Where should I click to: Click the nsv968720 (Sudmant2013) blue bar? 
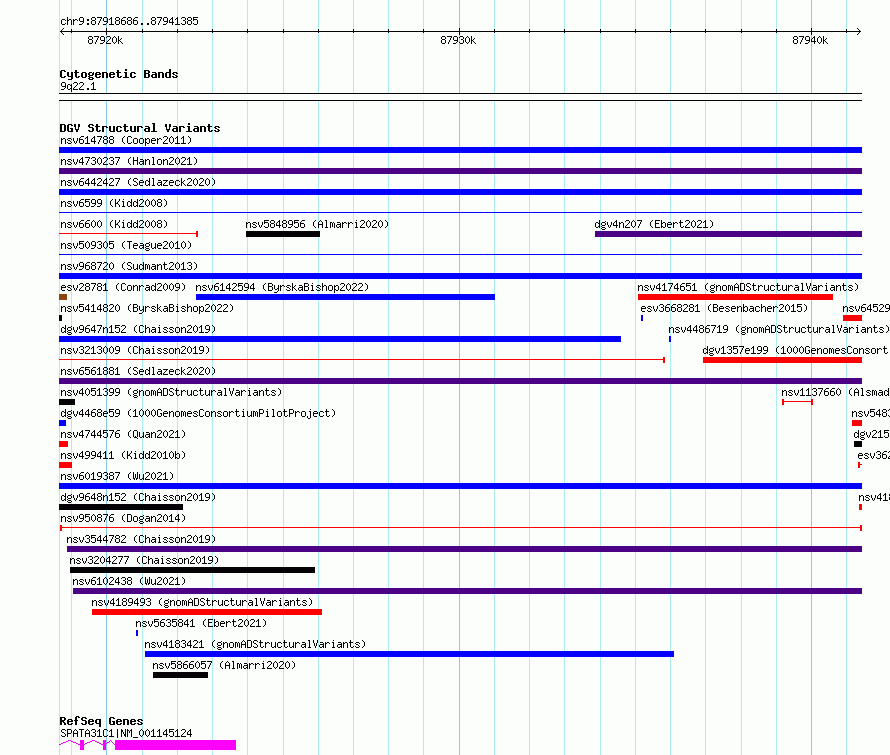460,276
